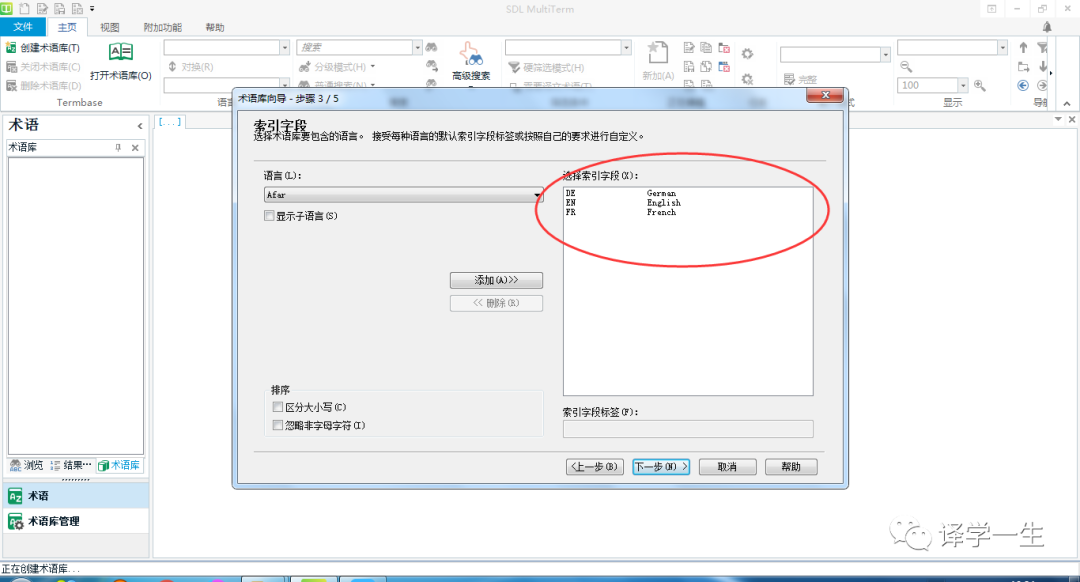Select the Browse (浏览) tab in side panel
This screenshot has height=582, width=1080.
pyautogui.click(x=27, y=466)
